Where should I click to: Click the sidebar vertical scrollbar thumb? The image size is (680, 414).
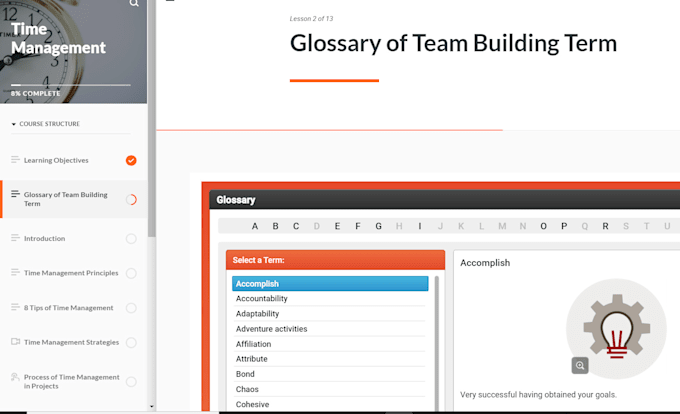pos(151,118)
